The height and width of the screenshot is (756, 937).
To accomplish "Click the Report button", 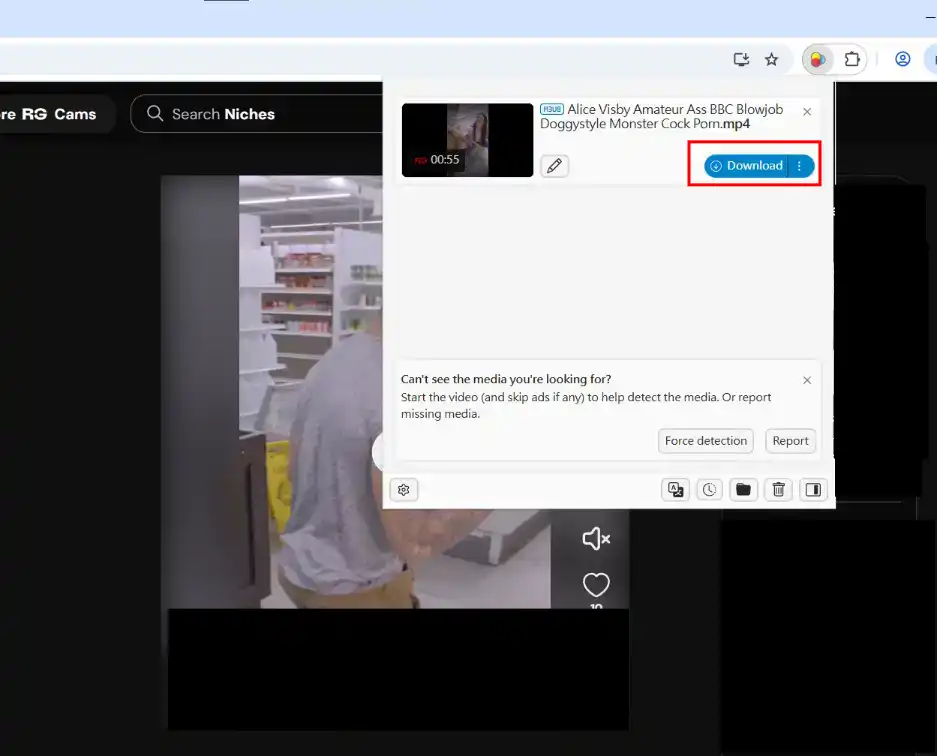I will pos(790,440).
